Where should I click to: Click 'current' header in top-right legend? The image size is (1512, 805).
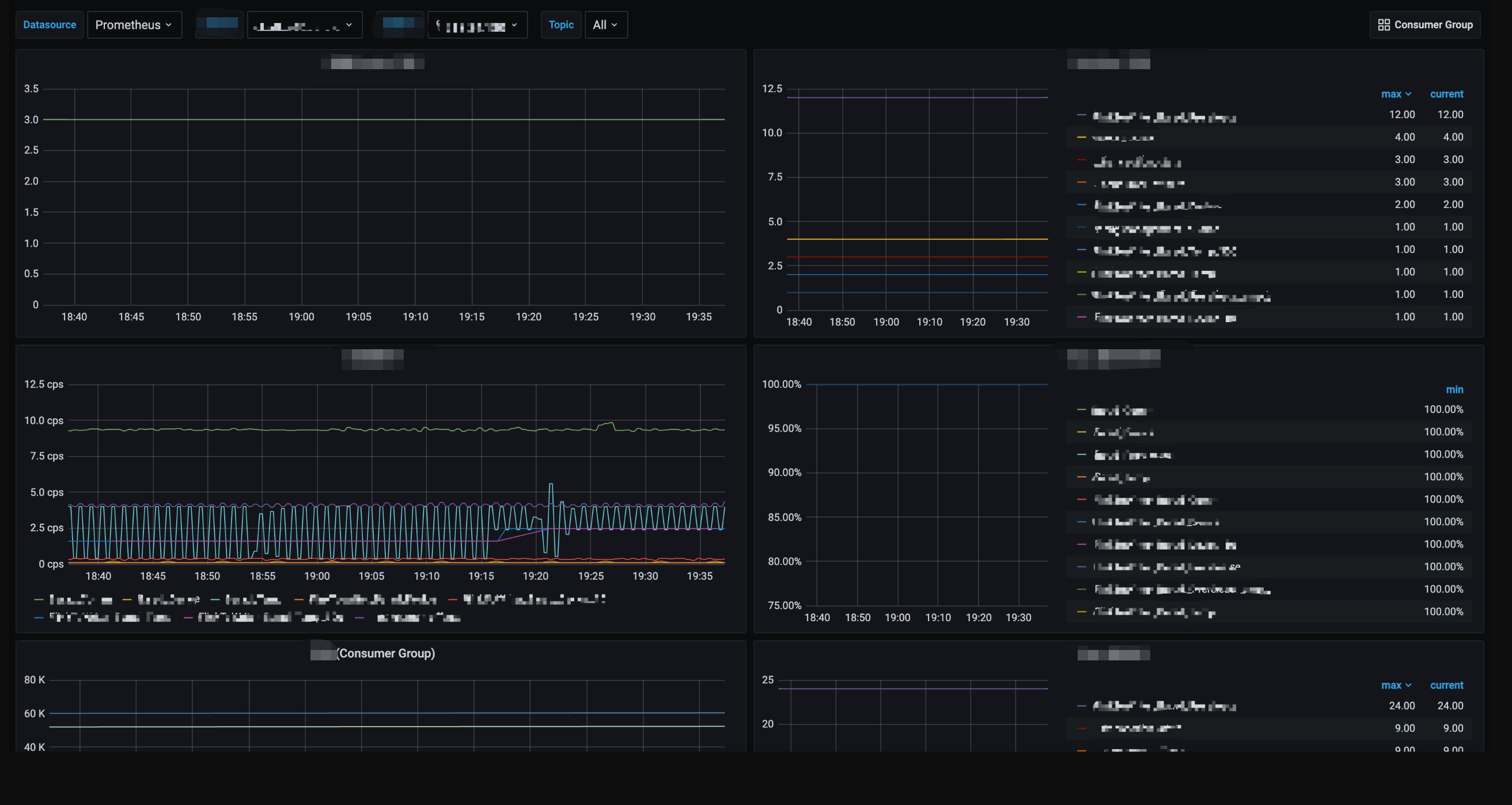pos(1446,94)
